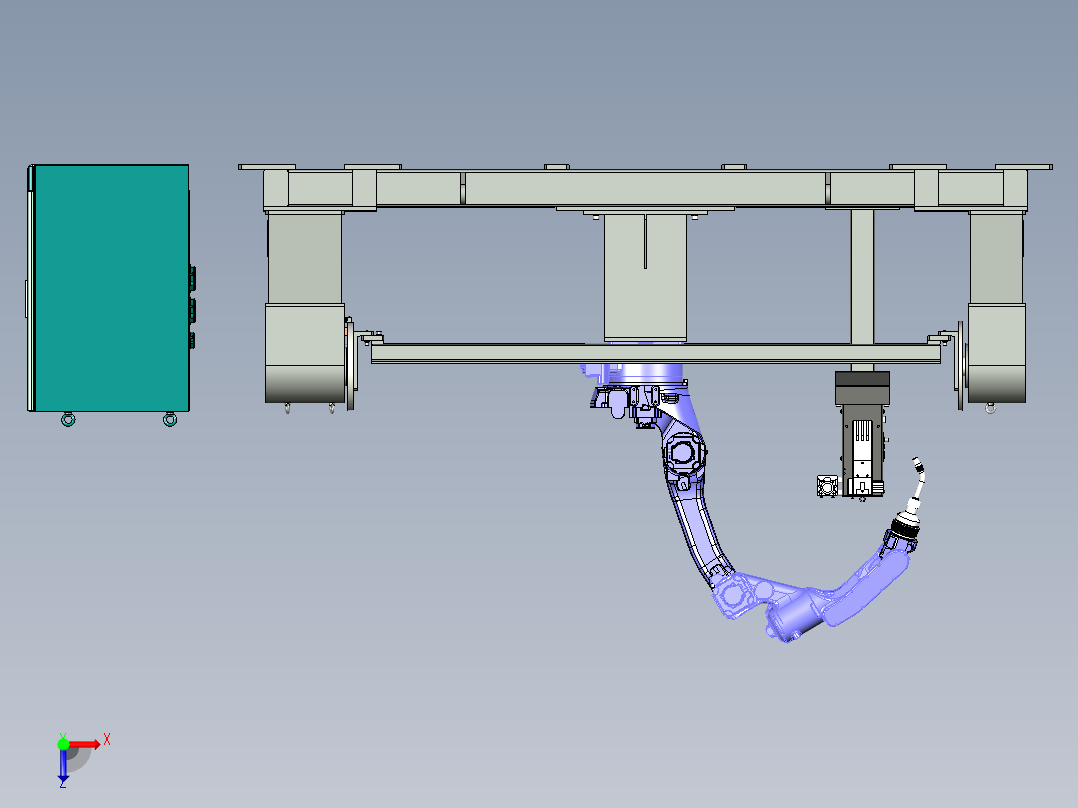1078x808 pixels.
Task: Select the teal control cabinet body
Action: point(111,287)
